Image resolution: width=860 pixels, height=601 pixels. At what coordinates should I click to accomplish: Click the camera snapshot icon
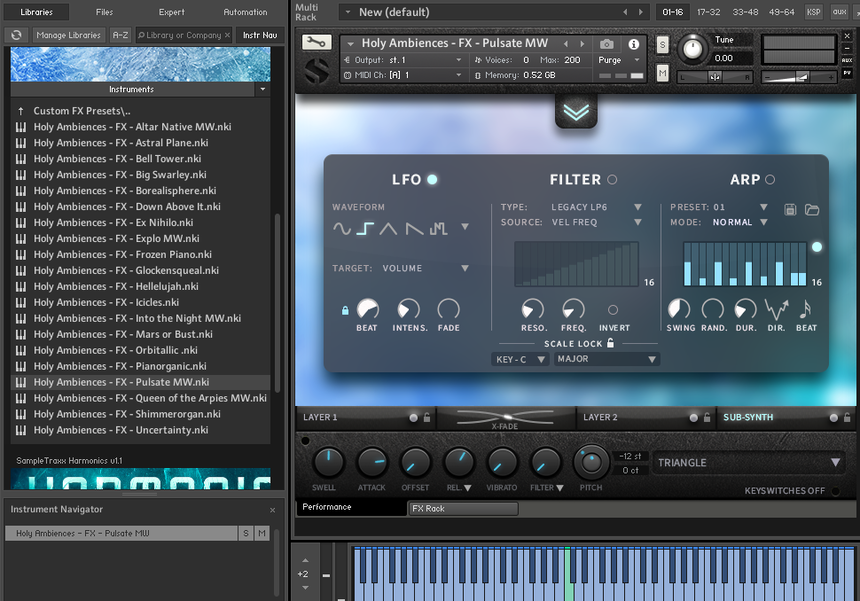(x=607, y=44)
